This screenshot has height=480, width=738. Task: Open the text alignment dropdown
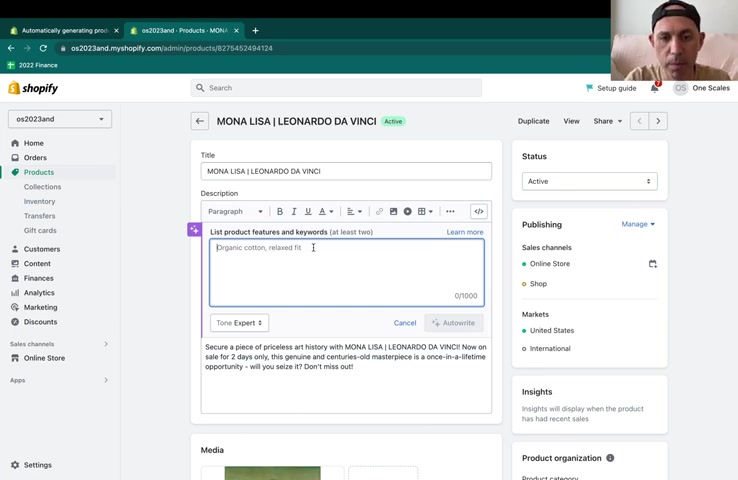354,212
